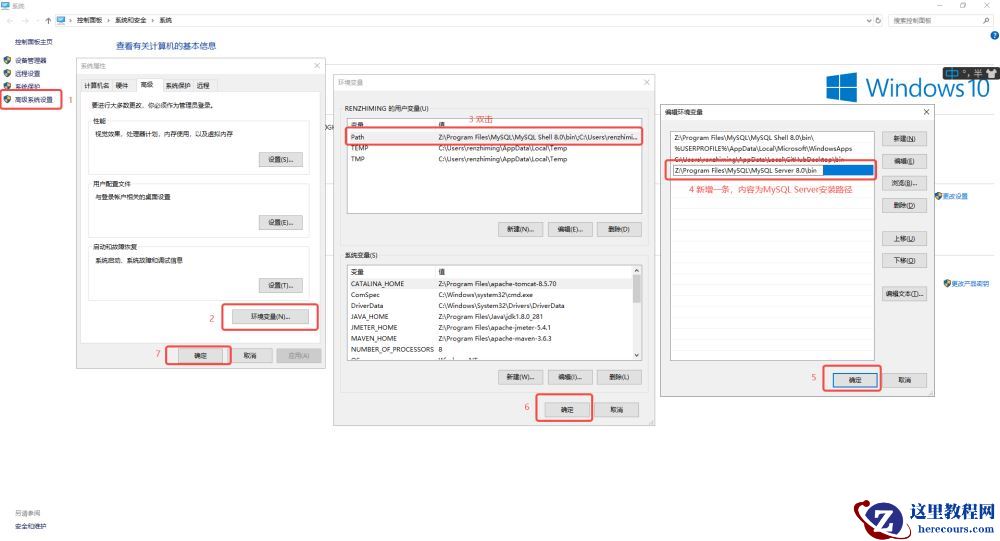This screenshot has width=1000, height=541.
Task: Click the magnifier search icon
Action: (986, 20)
